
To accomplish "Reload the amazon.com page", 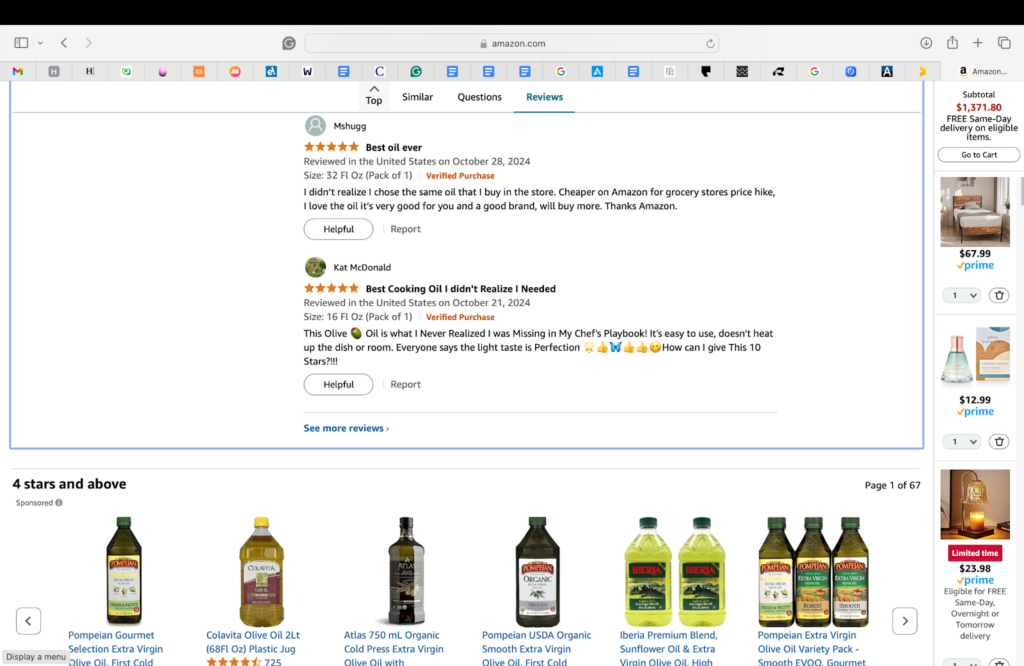I will click(x=710, y=44).
